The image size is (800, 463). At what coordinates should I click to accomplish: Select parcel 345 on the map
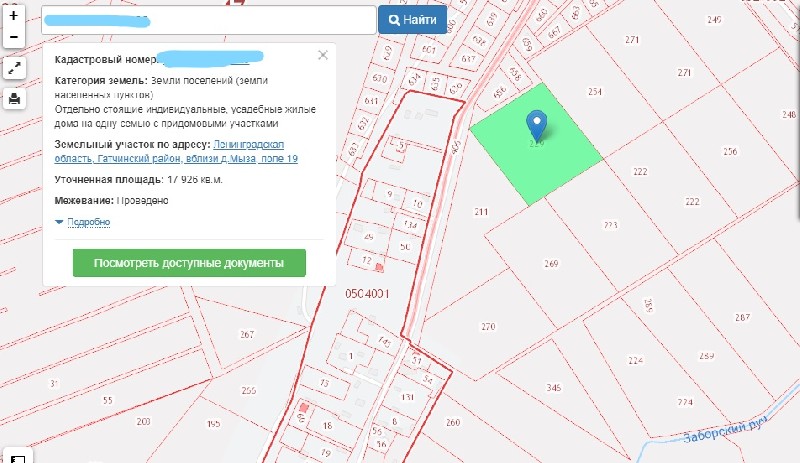tap(553, 387)
